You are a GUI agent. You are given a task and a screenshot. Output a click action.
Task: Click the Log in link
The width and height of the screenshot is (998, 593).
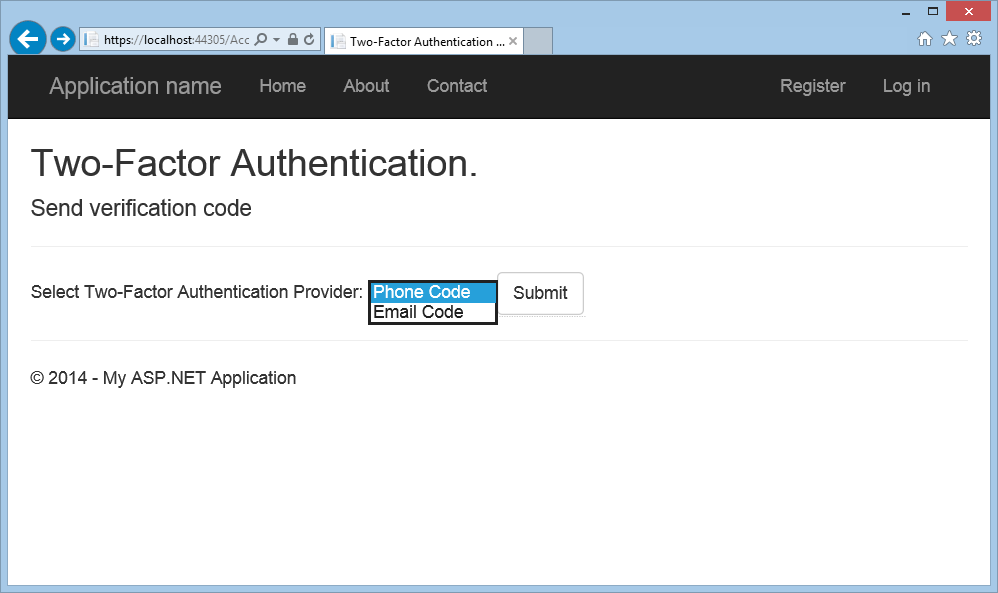point(905,87)
